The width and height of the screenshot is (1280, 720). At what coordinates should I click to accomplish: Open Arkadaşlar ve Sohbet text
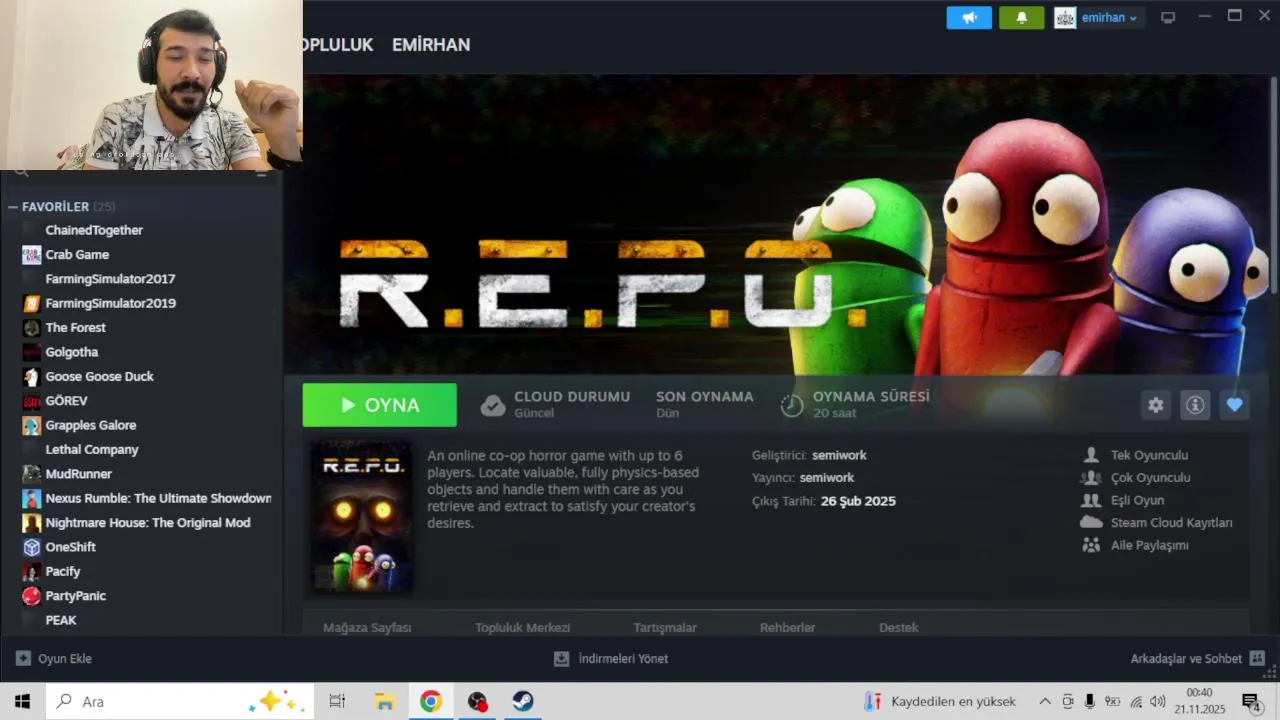coord(1186,658)
